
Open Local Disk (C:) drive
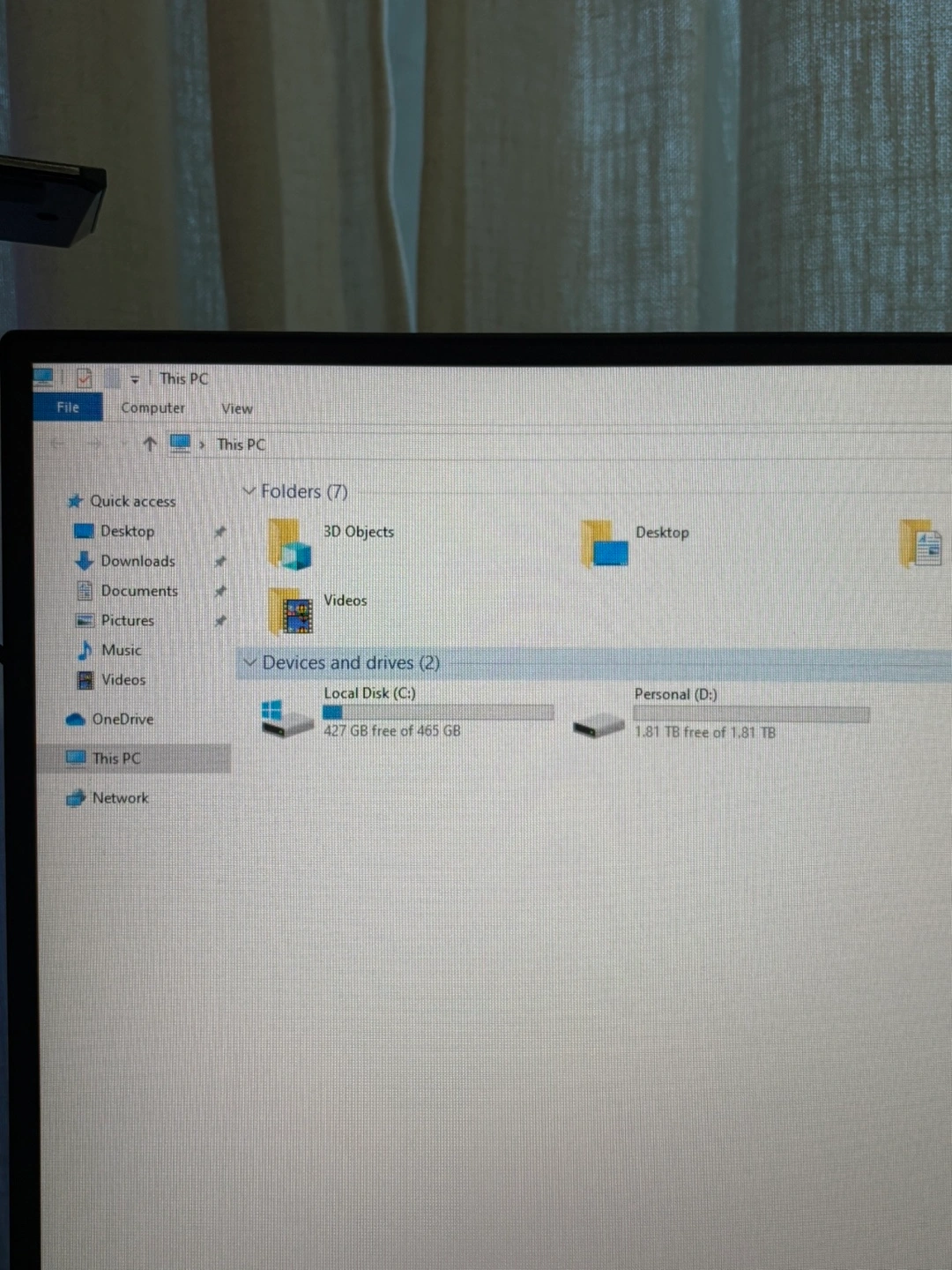click(x=288, y=716)
